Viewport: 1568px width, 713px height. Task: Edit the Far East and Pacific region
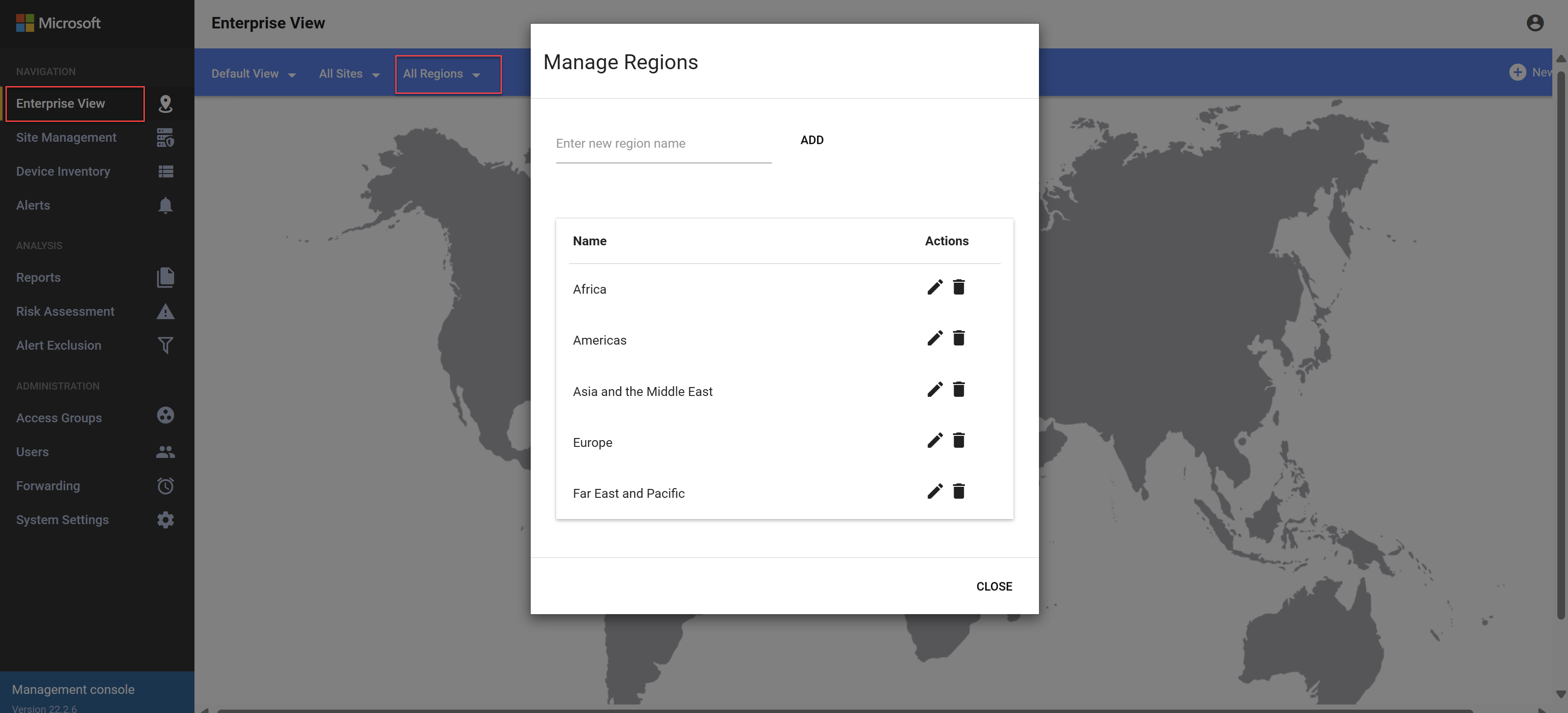935,491
